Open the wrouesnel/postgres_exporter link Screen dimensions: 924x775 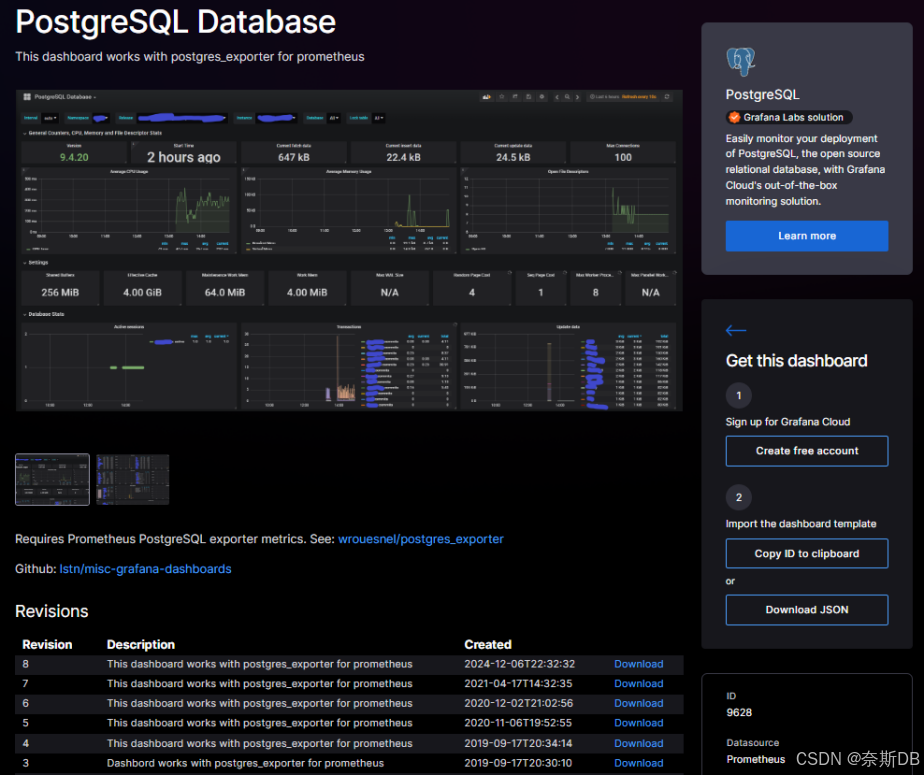click(x=421, y=539)
